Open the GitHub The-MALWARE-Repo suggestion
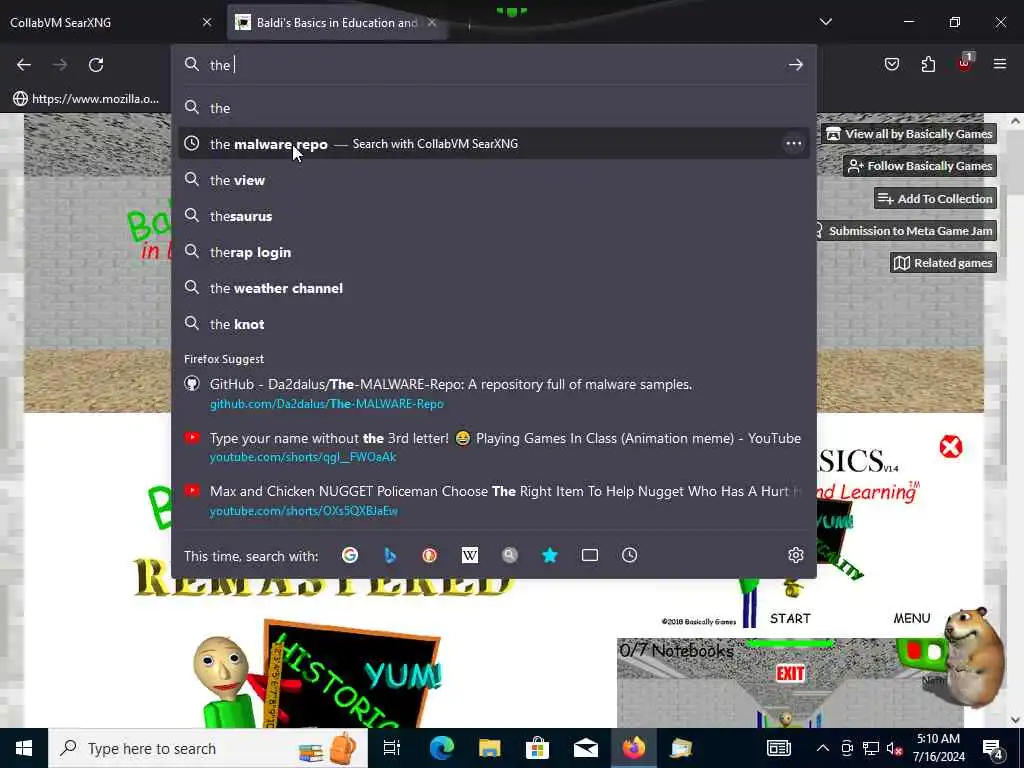Screen dimensions: 1024x768 pyautogui.click(x=494, y=393)
